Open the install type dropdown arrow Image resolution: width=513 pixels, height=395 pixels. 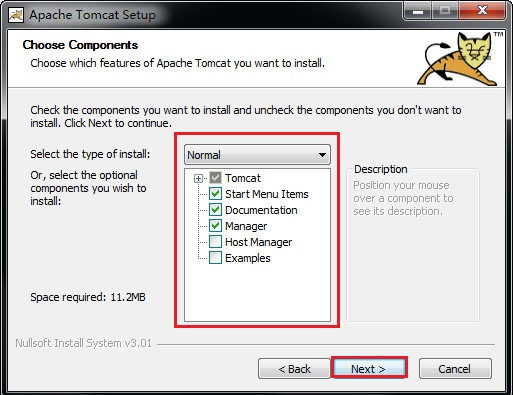[x=322, y=155]
